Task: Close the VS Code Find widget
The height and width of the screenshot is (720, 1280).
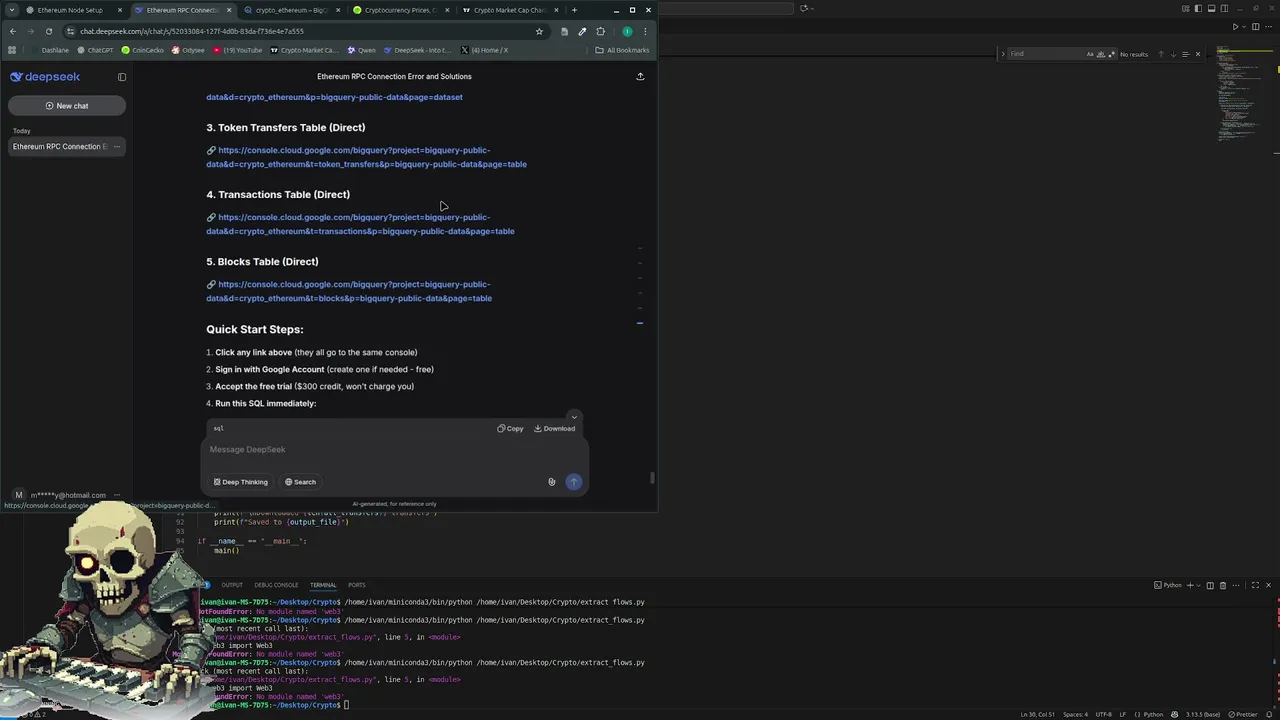Action: [1197, 54]
